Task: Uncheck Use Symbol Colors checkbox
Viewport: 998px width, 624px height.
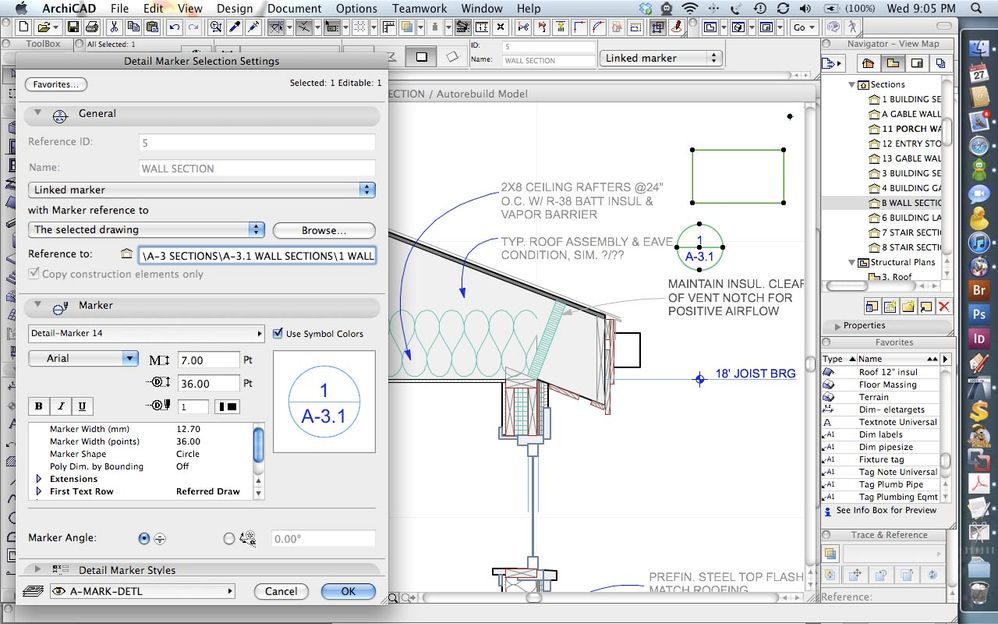Action: 278,334
